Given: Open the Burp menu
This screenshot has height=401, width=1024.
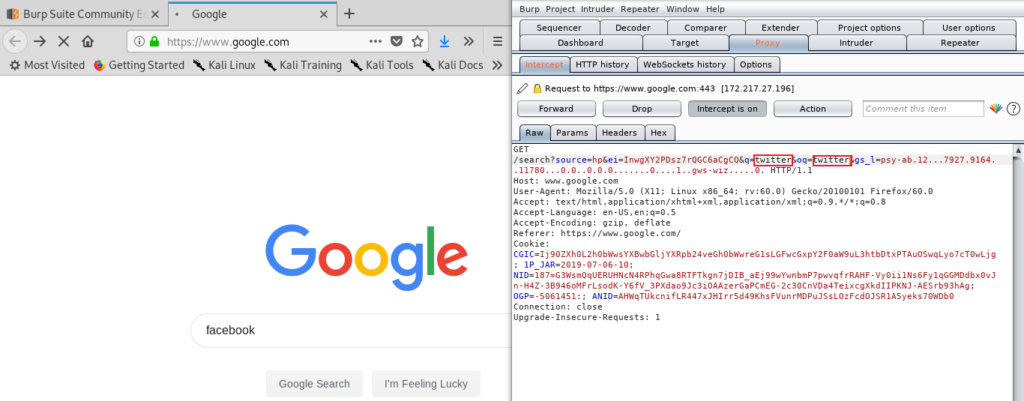Looking at the screenshot, I should (529, 9).
